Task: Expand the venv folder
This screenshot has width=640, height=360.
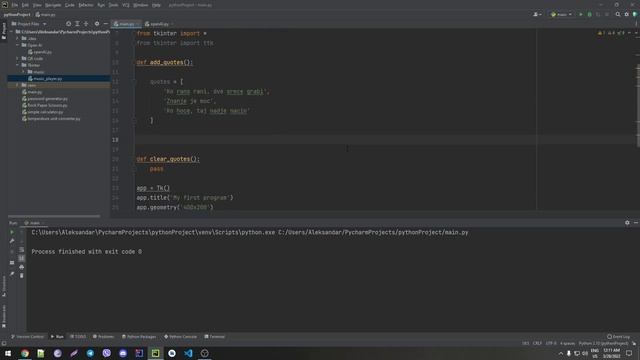Action: 18,85
